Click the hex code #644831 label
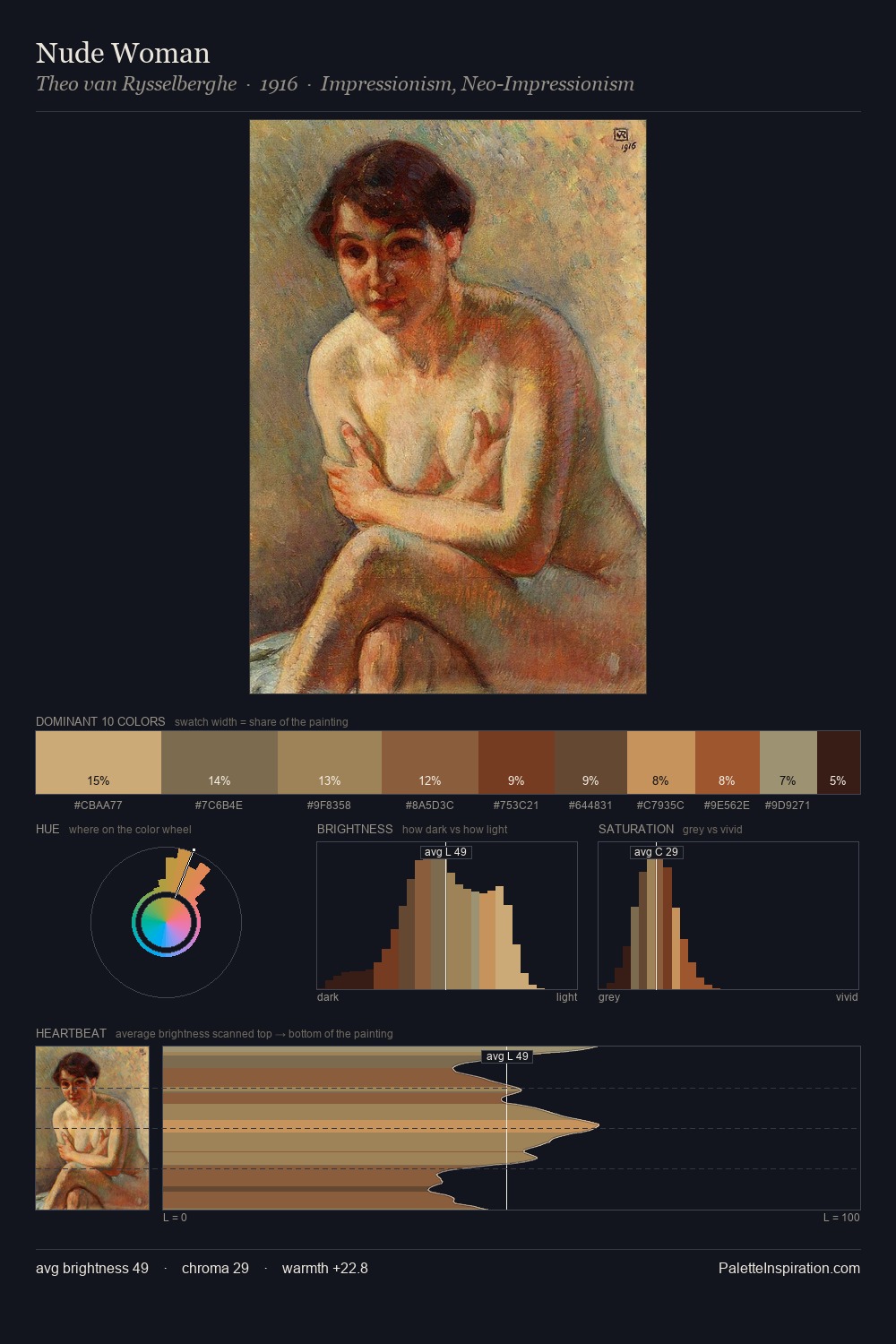Image resolution: width=896 pixels, height=1344 pixels. click(590, 806)
